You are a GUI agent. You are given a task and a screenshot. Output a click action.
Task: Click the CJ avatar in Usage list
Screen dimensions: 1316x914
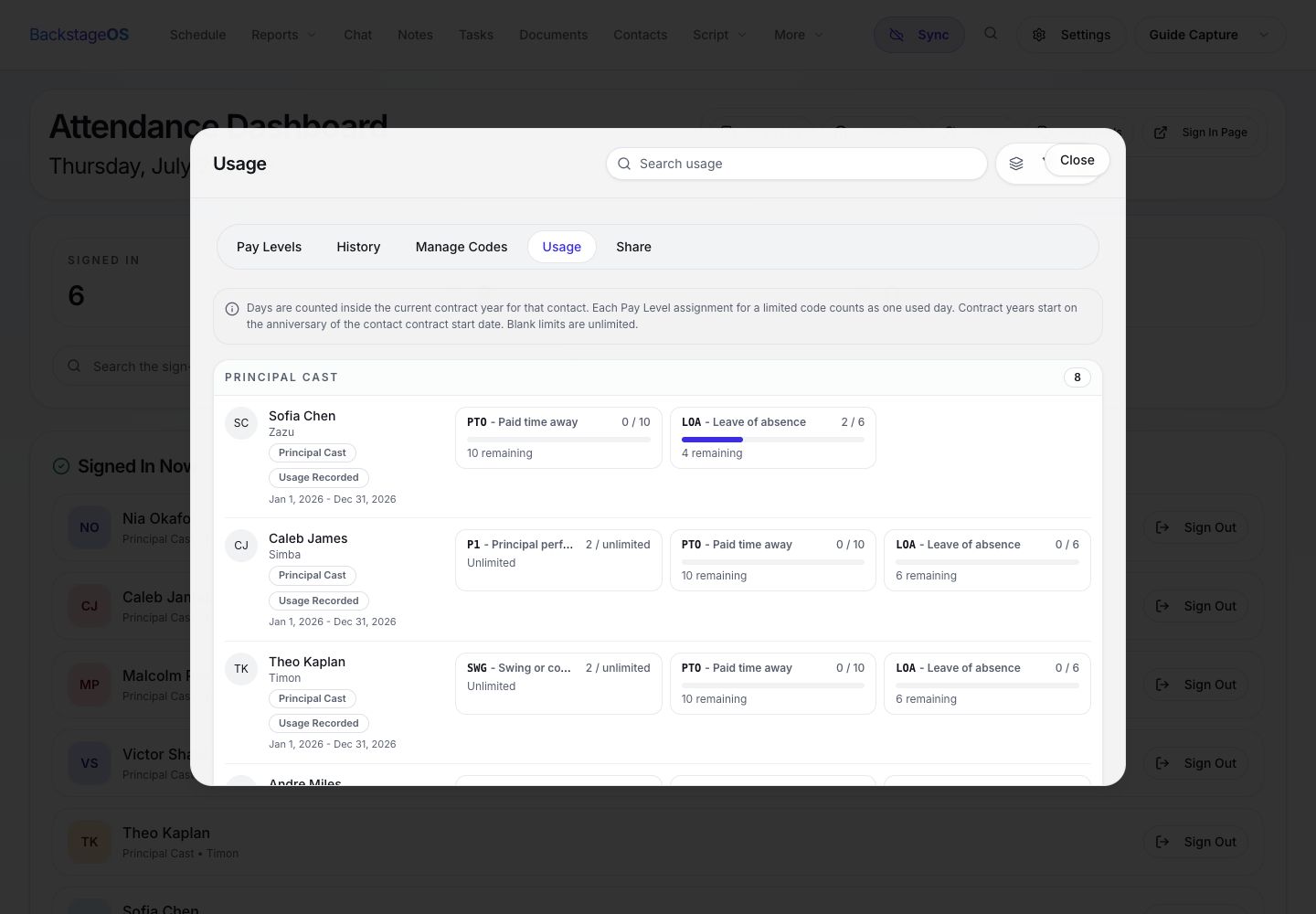pyautogui.click(x=241, y=546)
